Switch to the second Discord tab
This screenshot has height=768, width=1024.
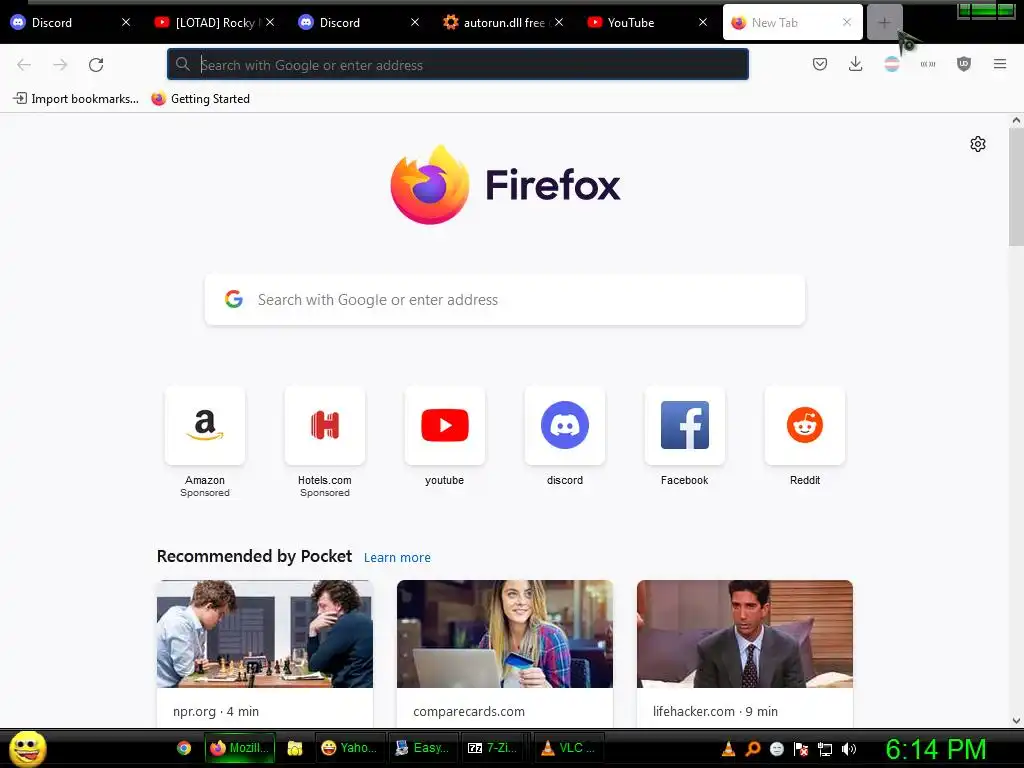(x=359, y=23)
